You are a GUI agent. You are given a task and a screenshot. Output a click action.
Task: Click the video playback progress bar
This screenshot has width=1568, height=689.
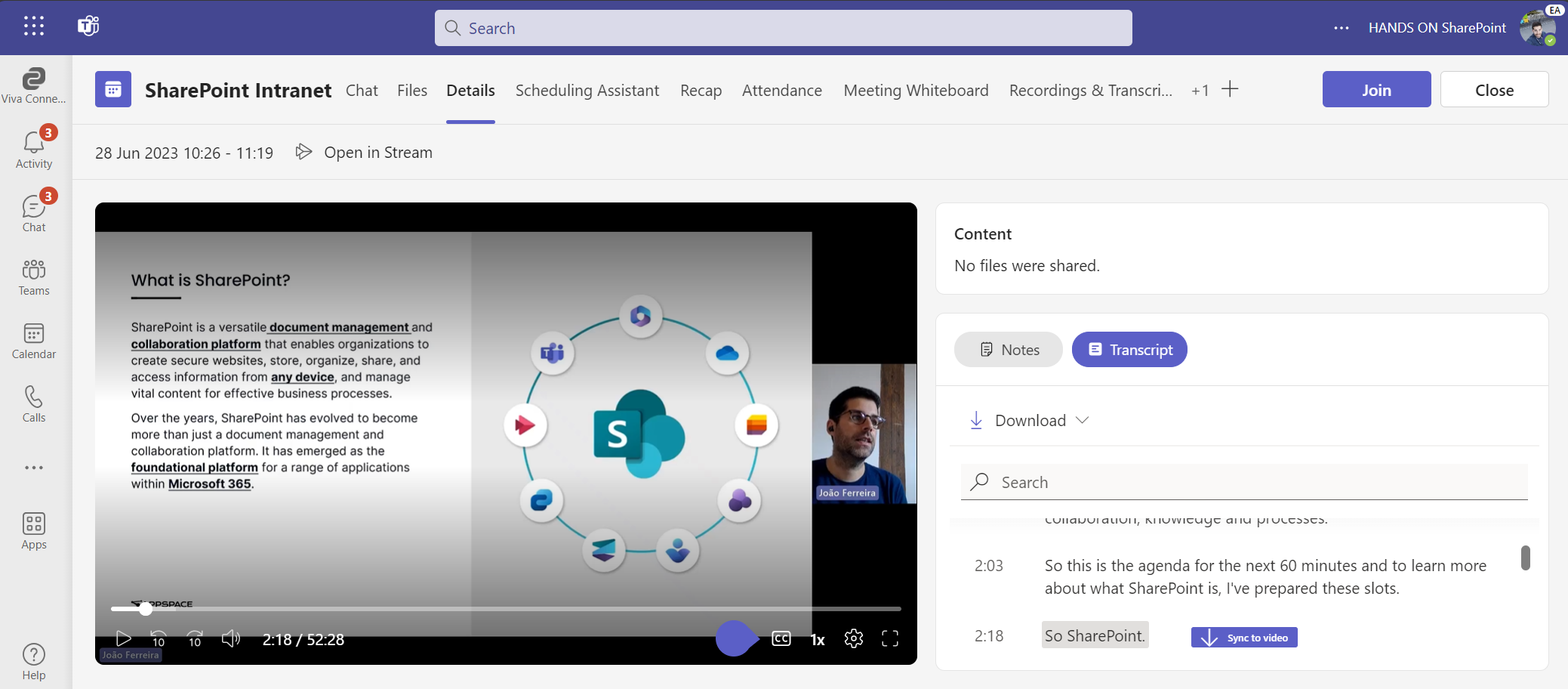click(x=506, y=609)
